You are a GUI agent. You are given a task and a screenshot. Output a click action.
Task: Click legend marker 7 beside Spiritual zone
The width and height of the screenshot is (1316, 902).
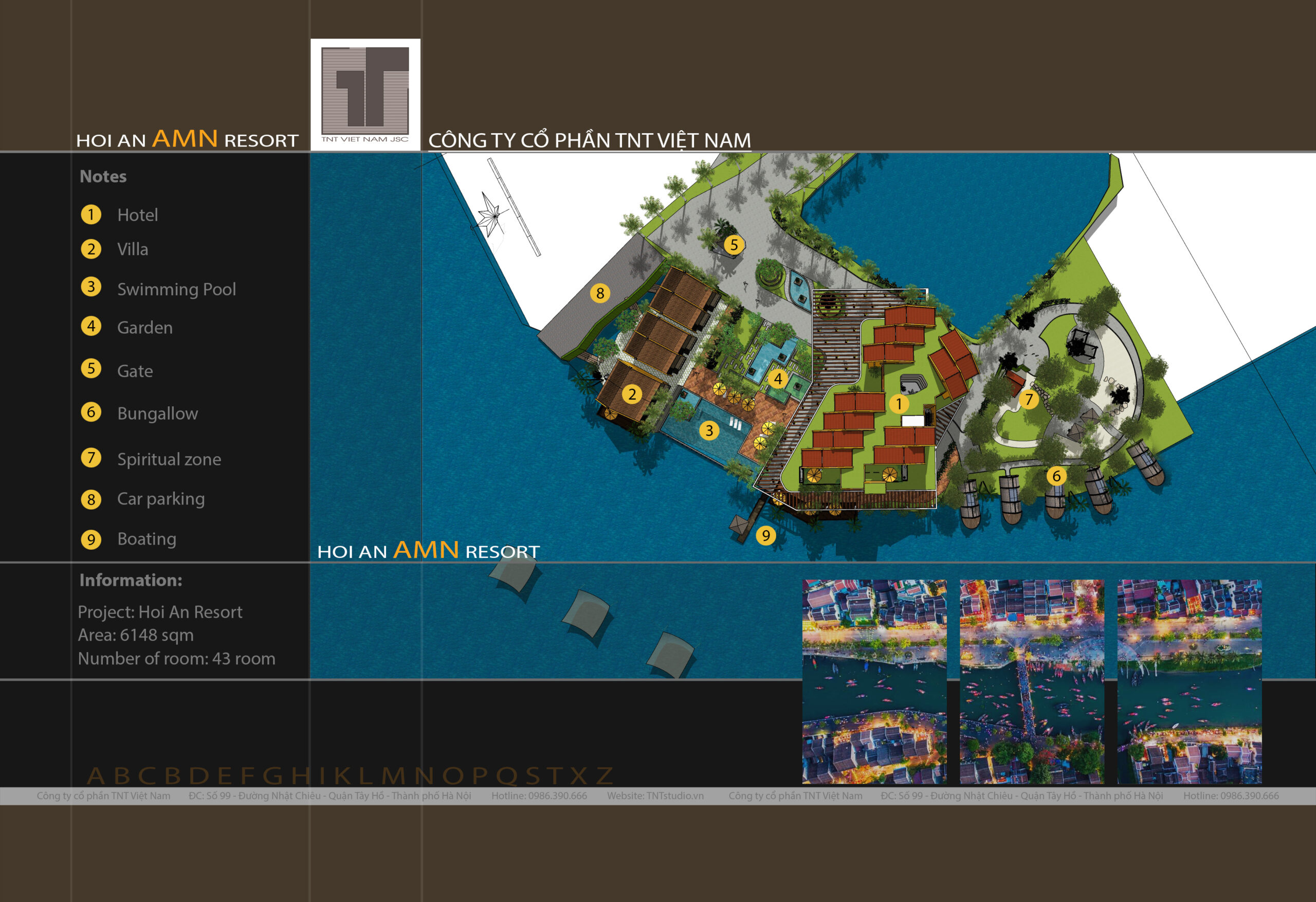[91, 457]
